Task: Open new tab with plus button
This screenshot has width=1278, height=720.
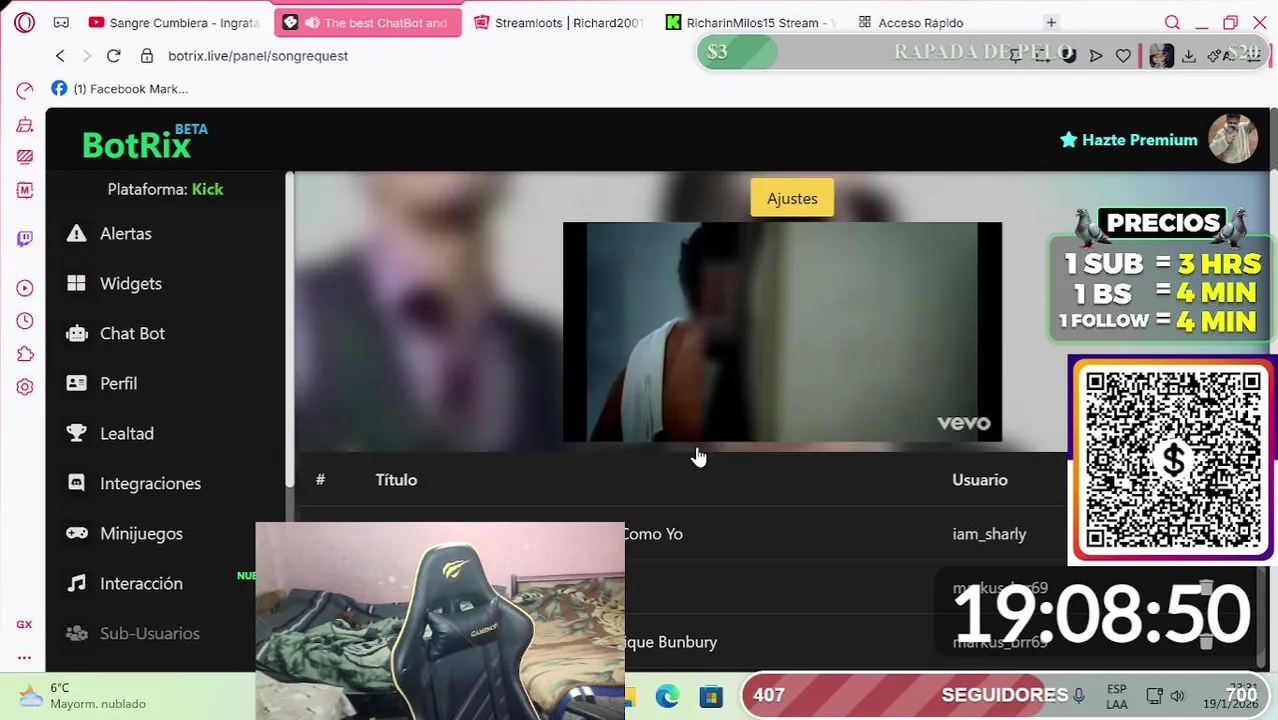Action: tap(1051, 22)
